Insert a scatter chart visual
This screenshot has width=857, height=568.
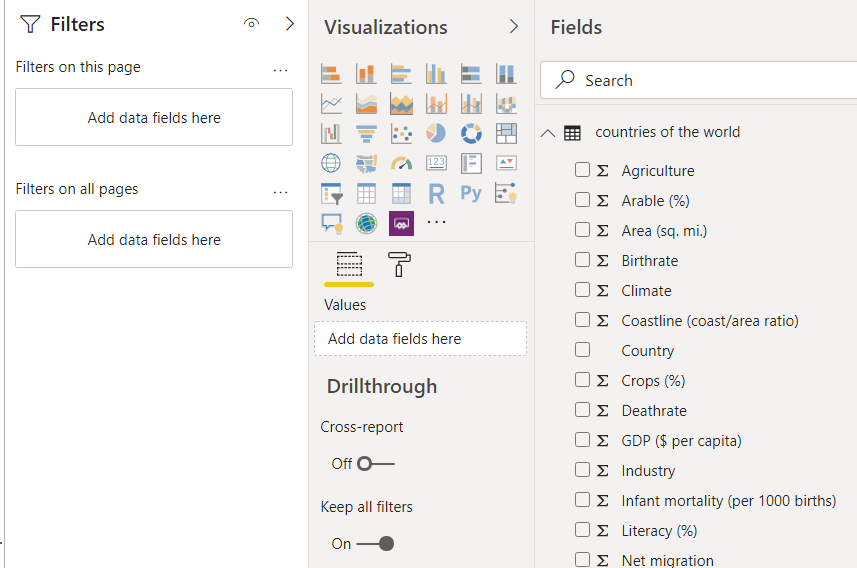tap(401, 133)
